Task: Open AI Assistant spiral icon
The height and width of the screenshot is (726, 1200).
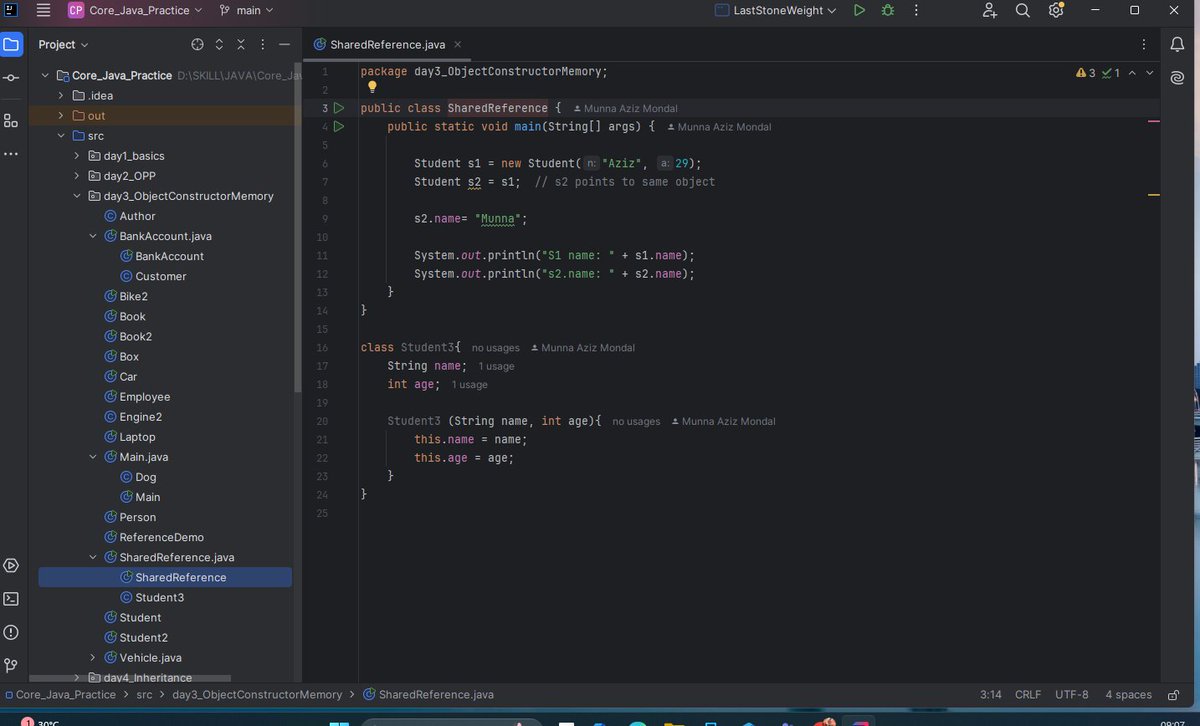Action: pyautogui.click(x=1177, y=78)
